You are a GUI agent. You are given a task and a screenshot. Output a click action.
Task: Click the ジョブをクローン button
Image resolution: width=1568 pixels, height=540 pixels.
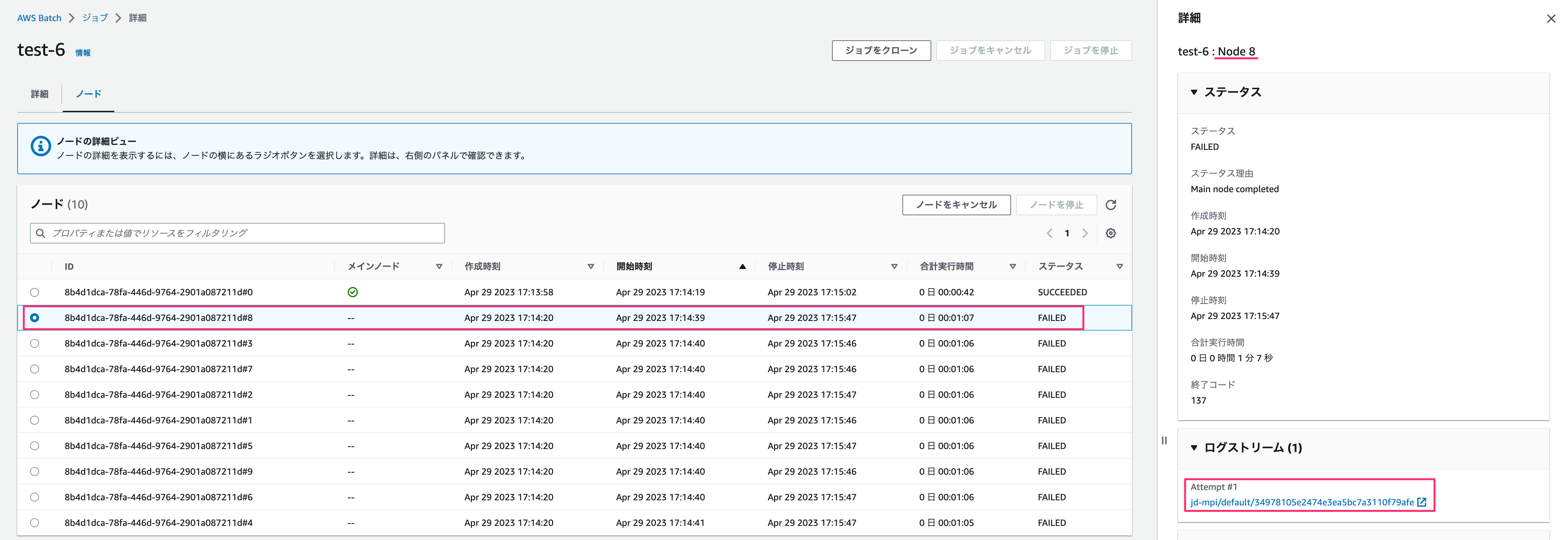coord(881,51)
